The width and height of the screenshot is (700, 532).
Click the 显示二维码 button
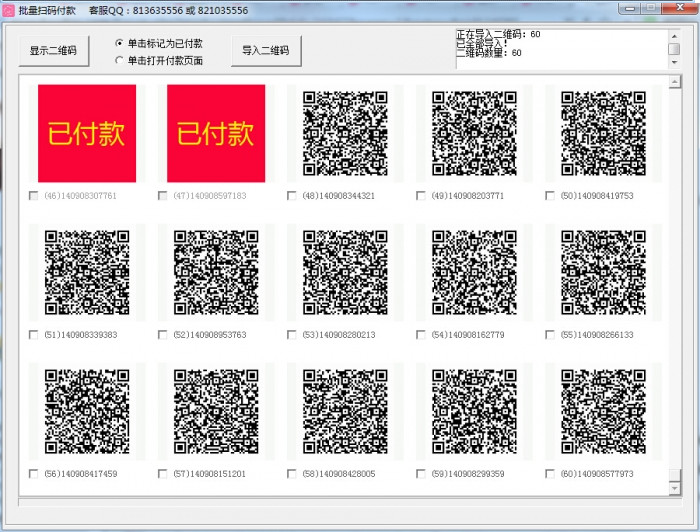[x=54, y=51]
